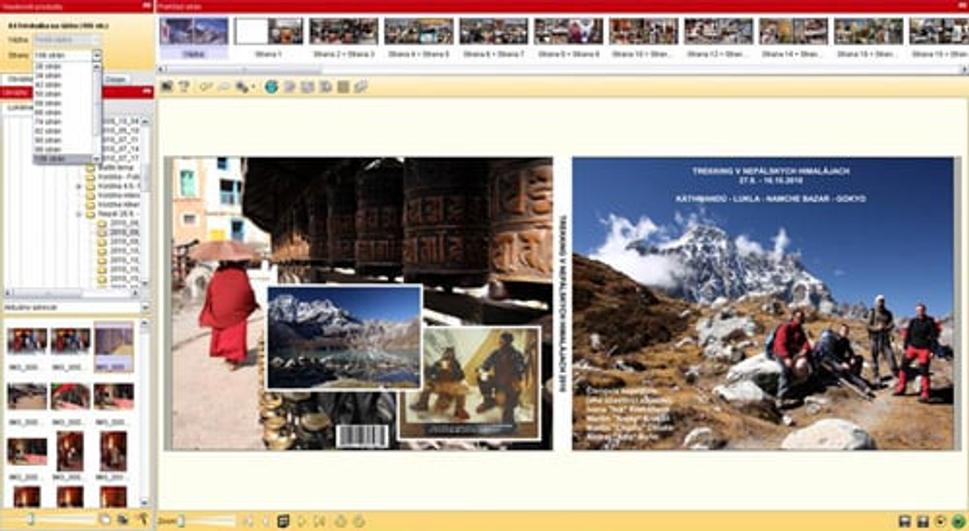Open the page count combo box arrow

point(97,56)
